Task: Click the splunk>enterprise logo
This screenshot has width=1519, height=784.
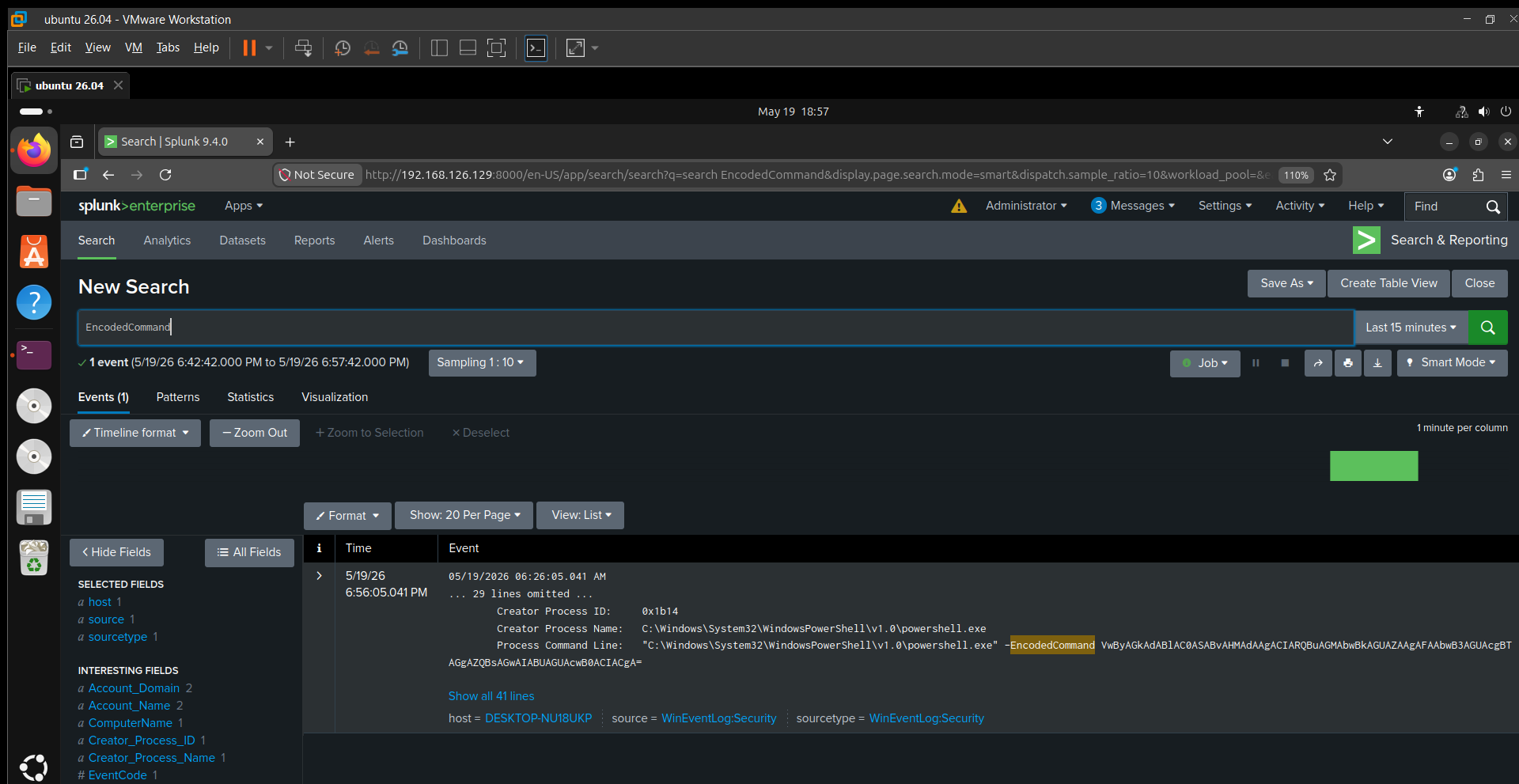Action: (x=137, y=206)
